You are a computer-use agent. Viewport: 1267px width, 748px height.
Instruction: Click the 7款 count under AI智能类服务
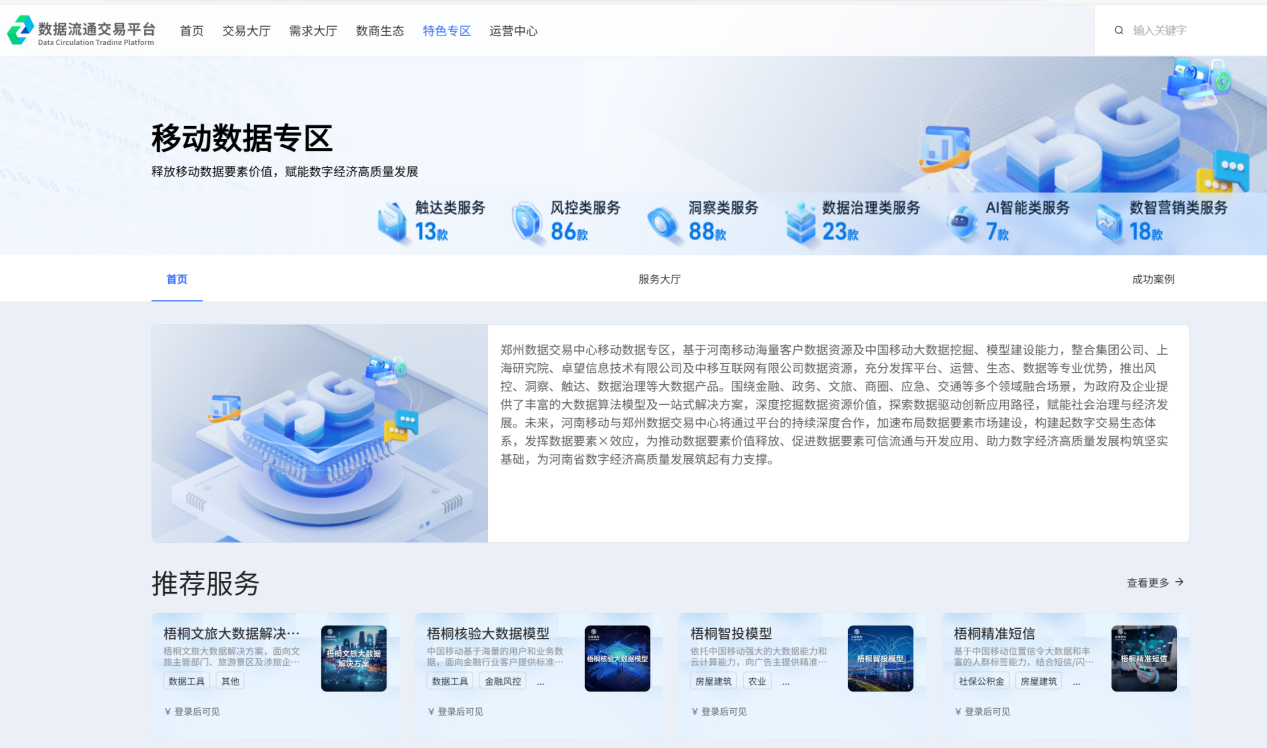point(998,232)
